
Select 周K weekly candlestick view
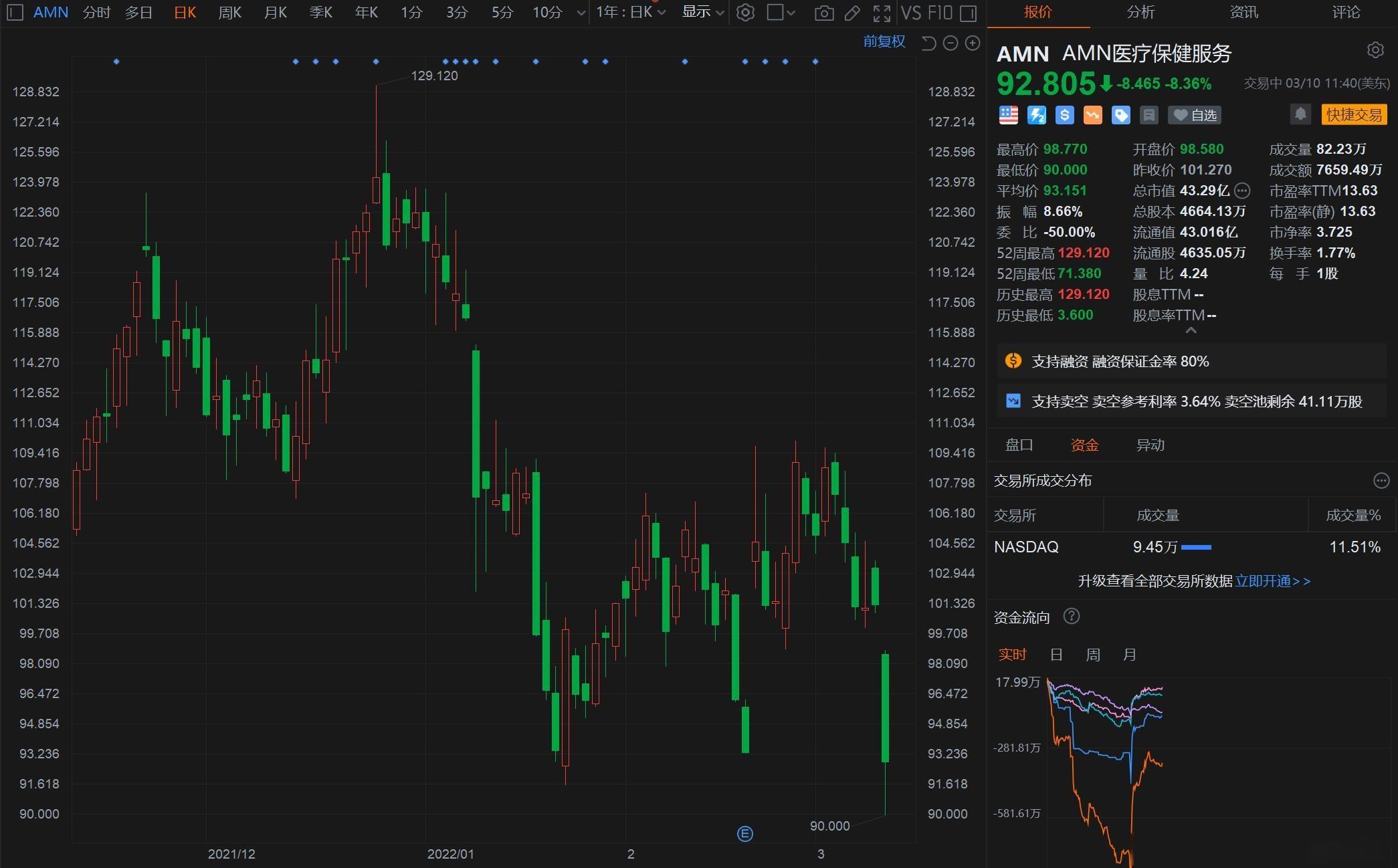tap(229, 13)
